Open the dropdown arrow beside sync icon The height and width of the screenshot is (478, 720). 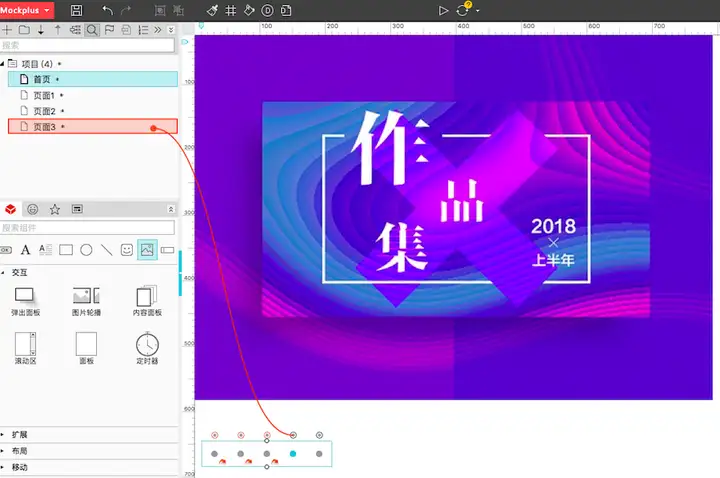click(478, 11)
